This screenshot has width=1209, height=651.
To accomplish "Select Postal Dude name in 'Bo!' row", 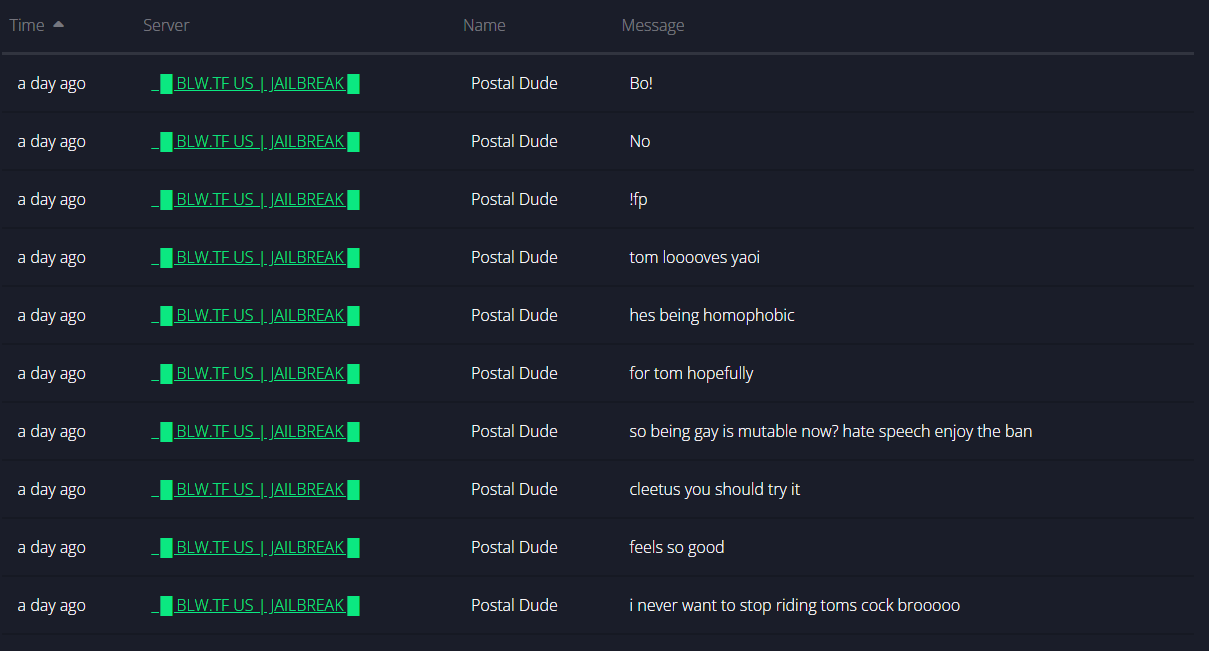I will 514,84.
